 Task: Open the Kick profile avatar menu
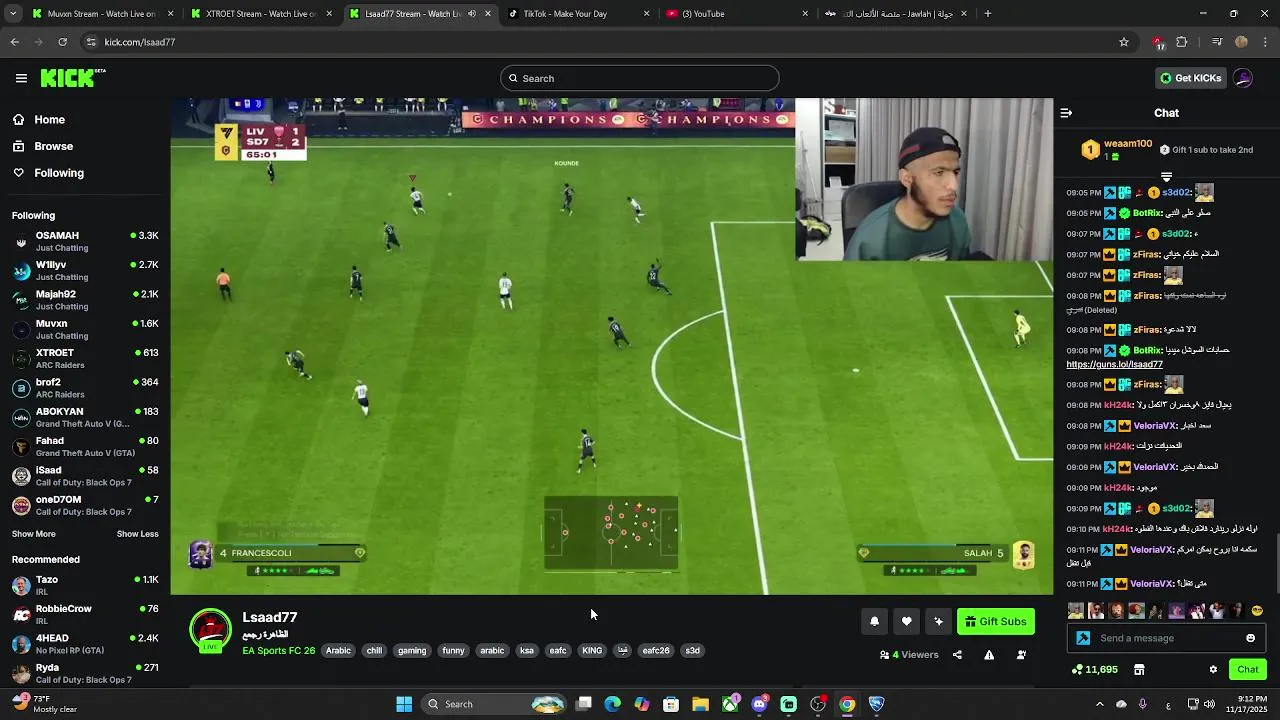point(1243,78)
